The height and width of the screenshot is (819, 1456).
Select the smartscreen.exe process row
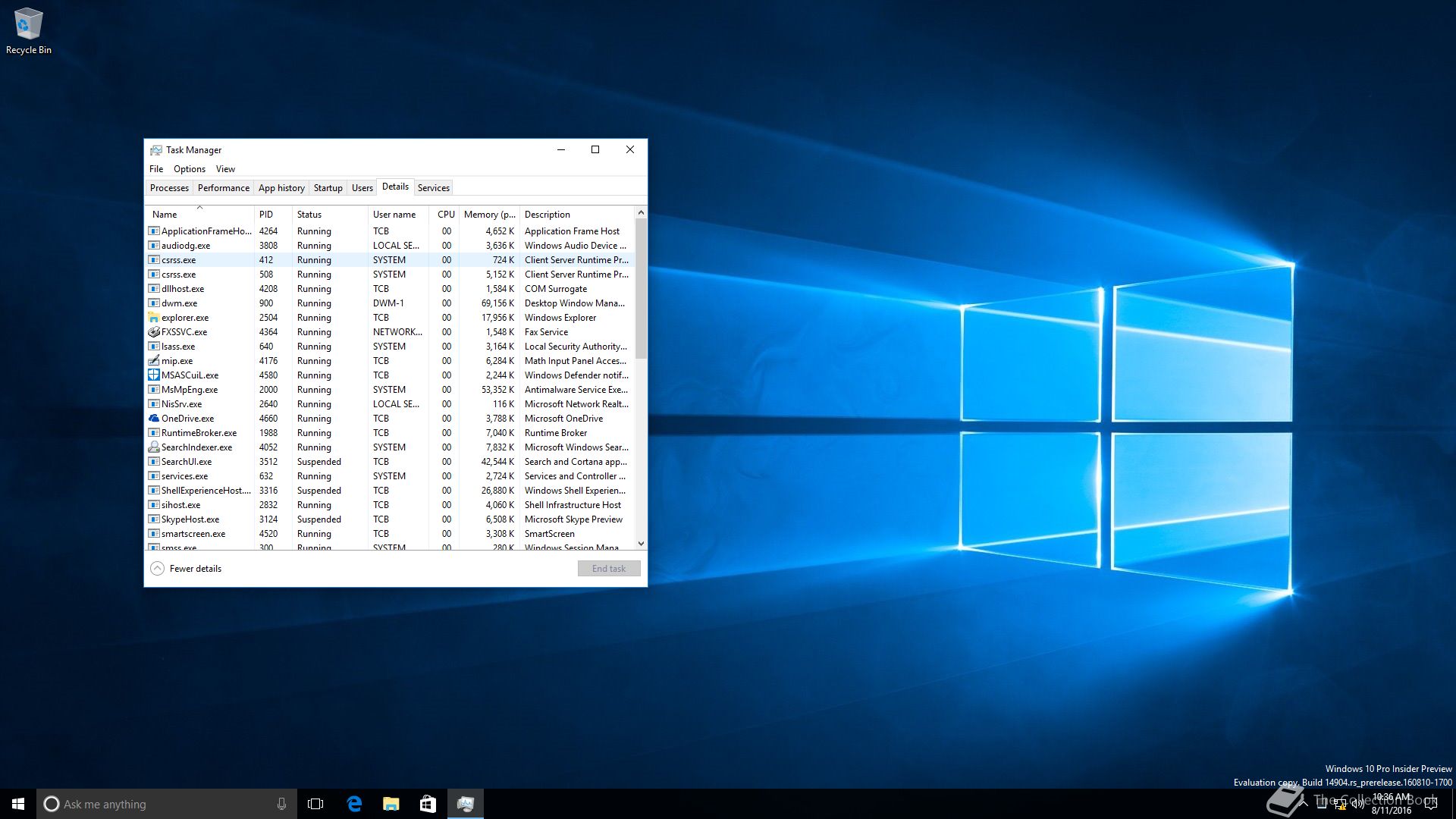390,534
